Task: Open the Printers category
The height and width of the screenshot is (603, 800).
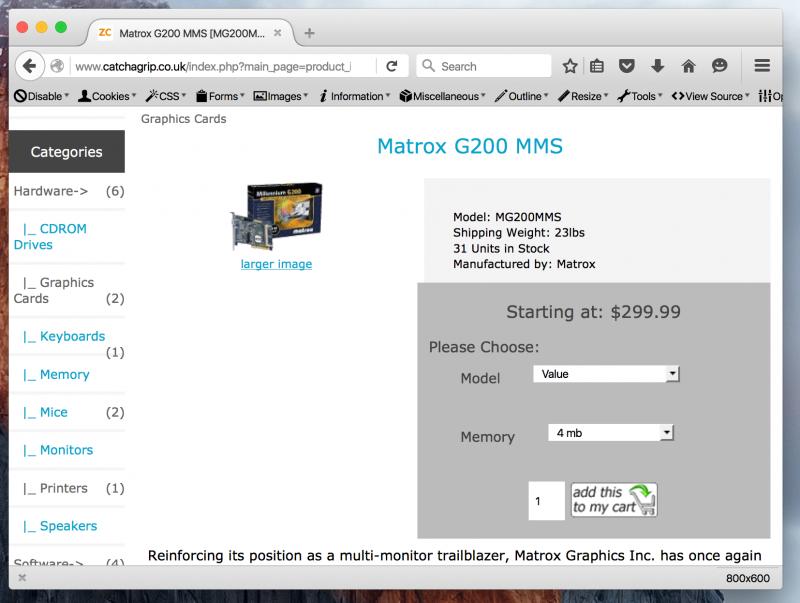Action: [x=55, y=488]
